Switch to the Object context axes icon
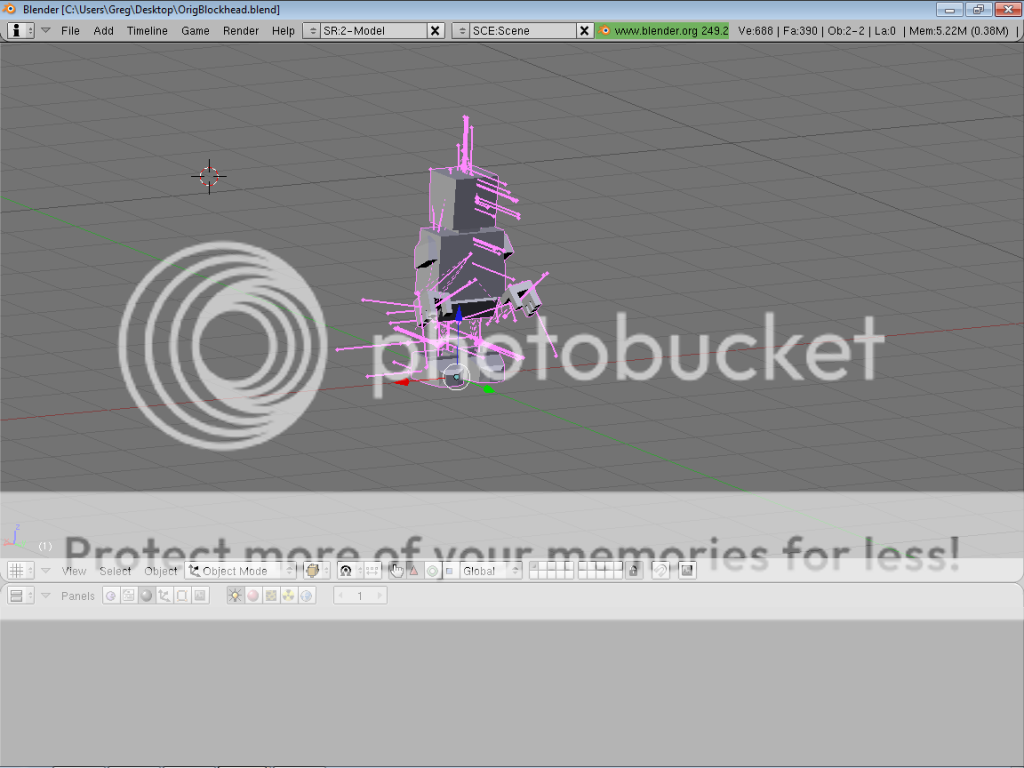 [164, 596]
